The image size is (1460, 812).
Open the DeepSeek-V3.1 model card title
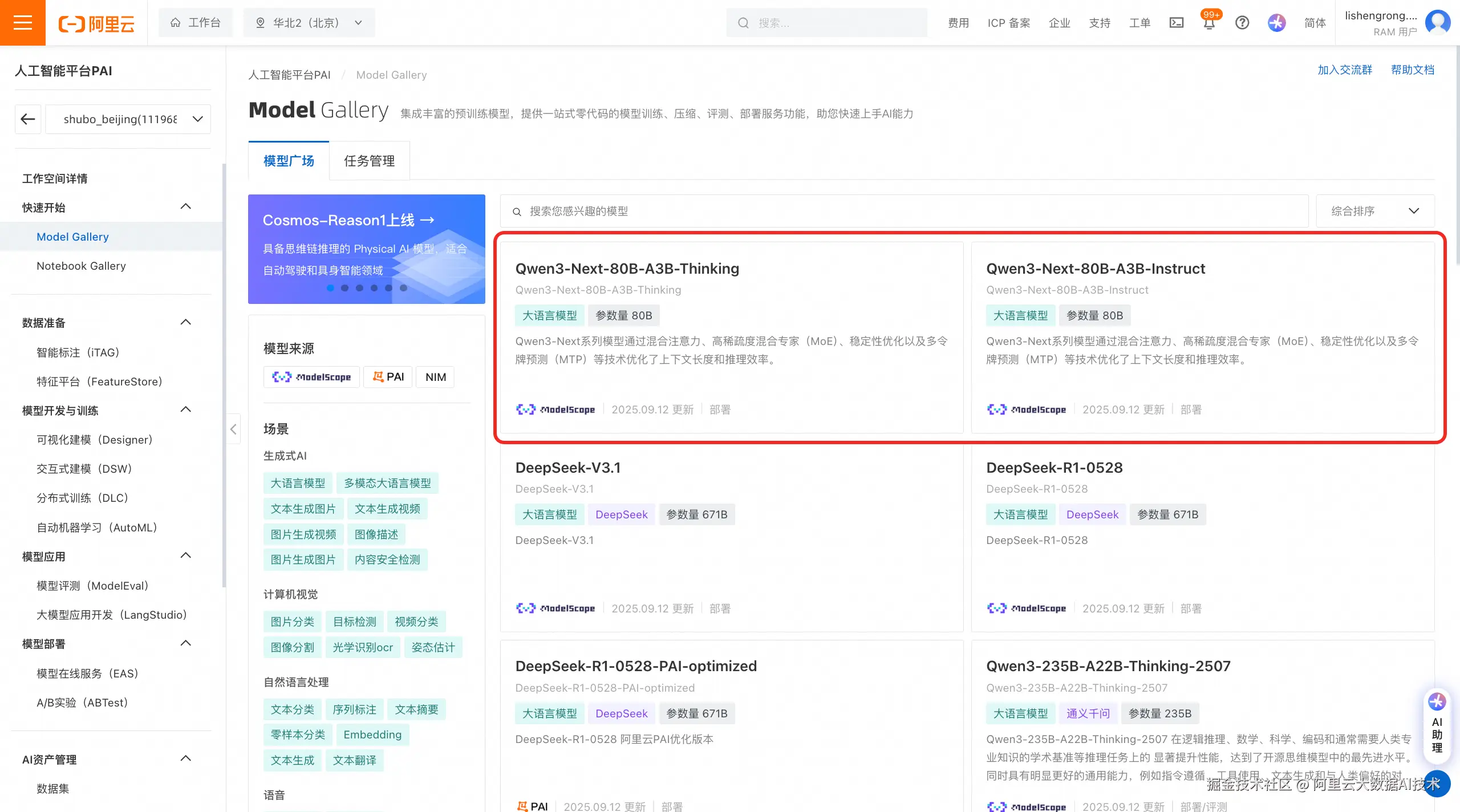pyautogui.click(x=568, y=468)
